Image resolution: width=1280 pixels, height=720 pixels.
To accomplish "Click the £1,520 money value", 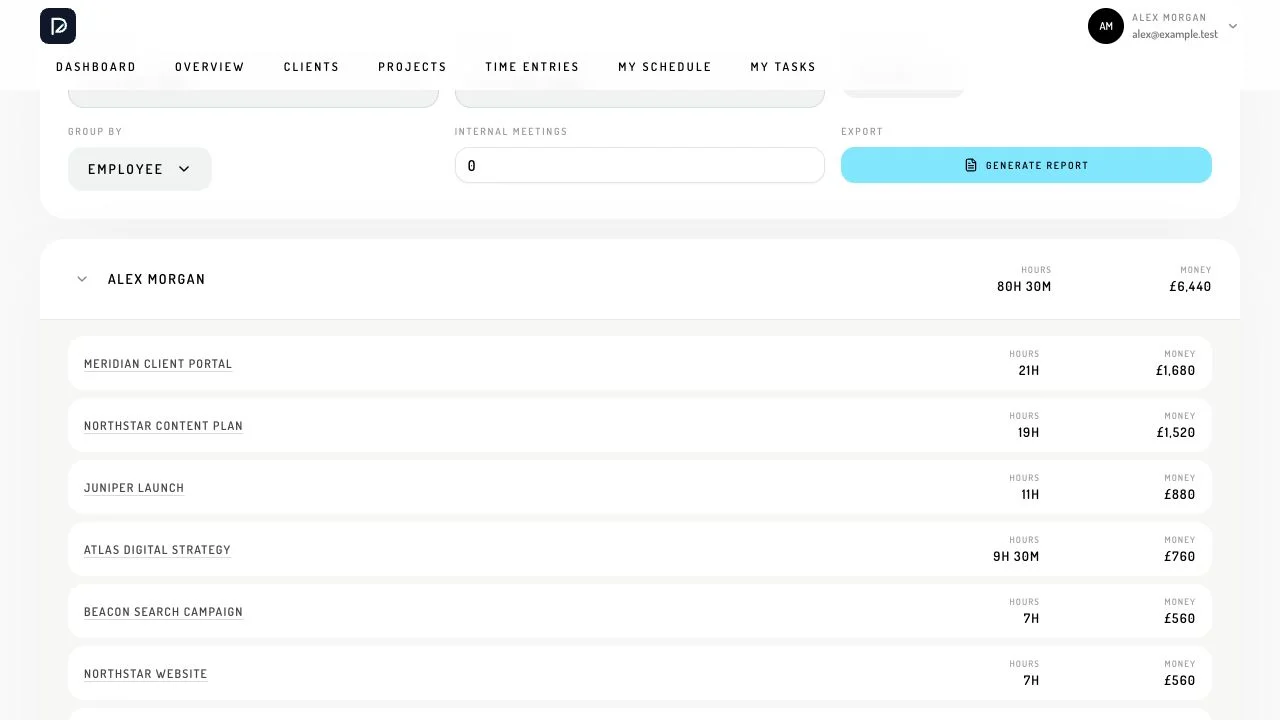I will tap(1176, 433).
